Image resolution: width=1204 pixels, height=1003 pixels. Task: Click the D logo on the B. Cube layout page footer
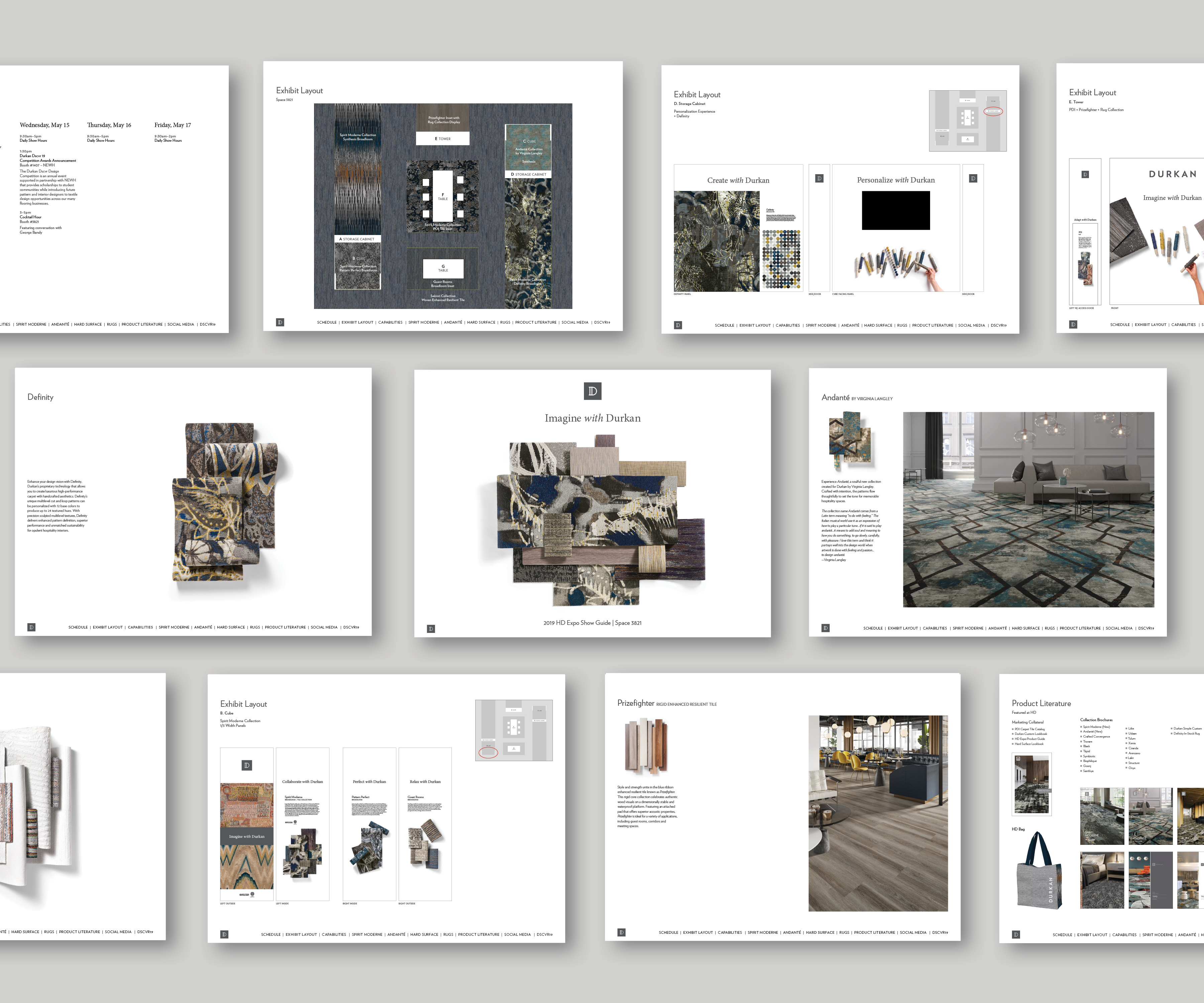(x=224, y=934)
